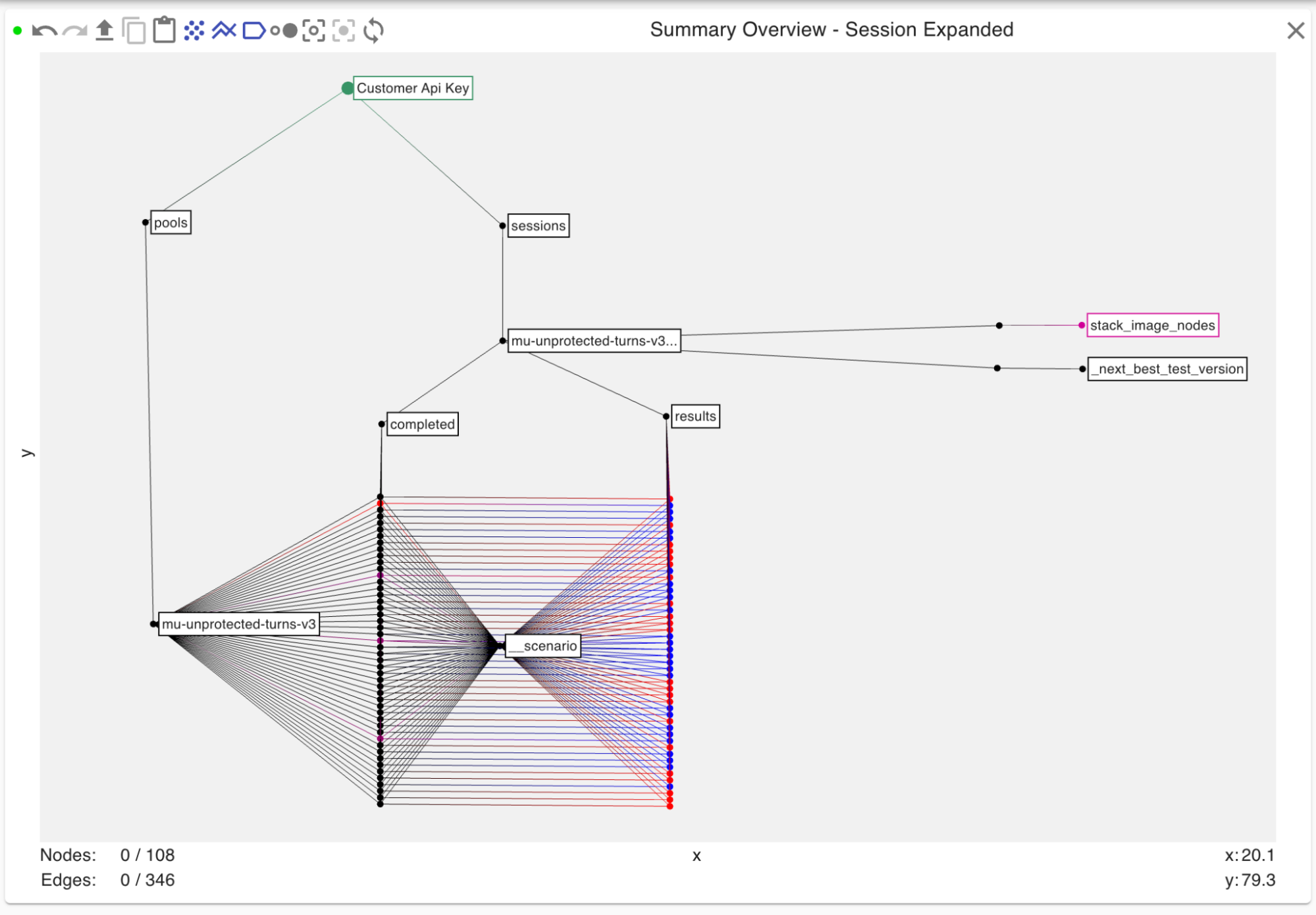Close the Summary Overview window
The width and height of the screenshot is (1316, 915).
[1295, 30]
